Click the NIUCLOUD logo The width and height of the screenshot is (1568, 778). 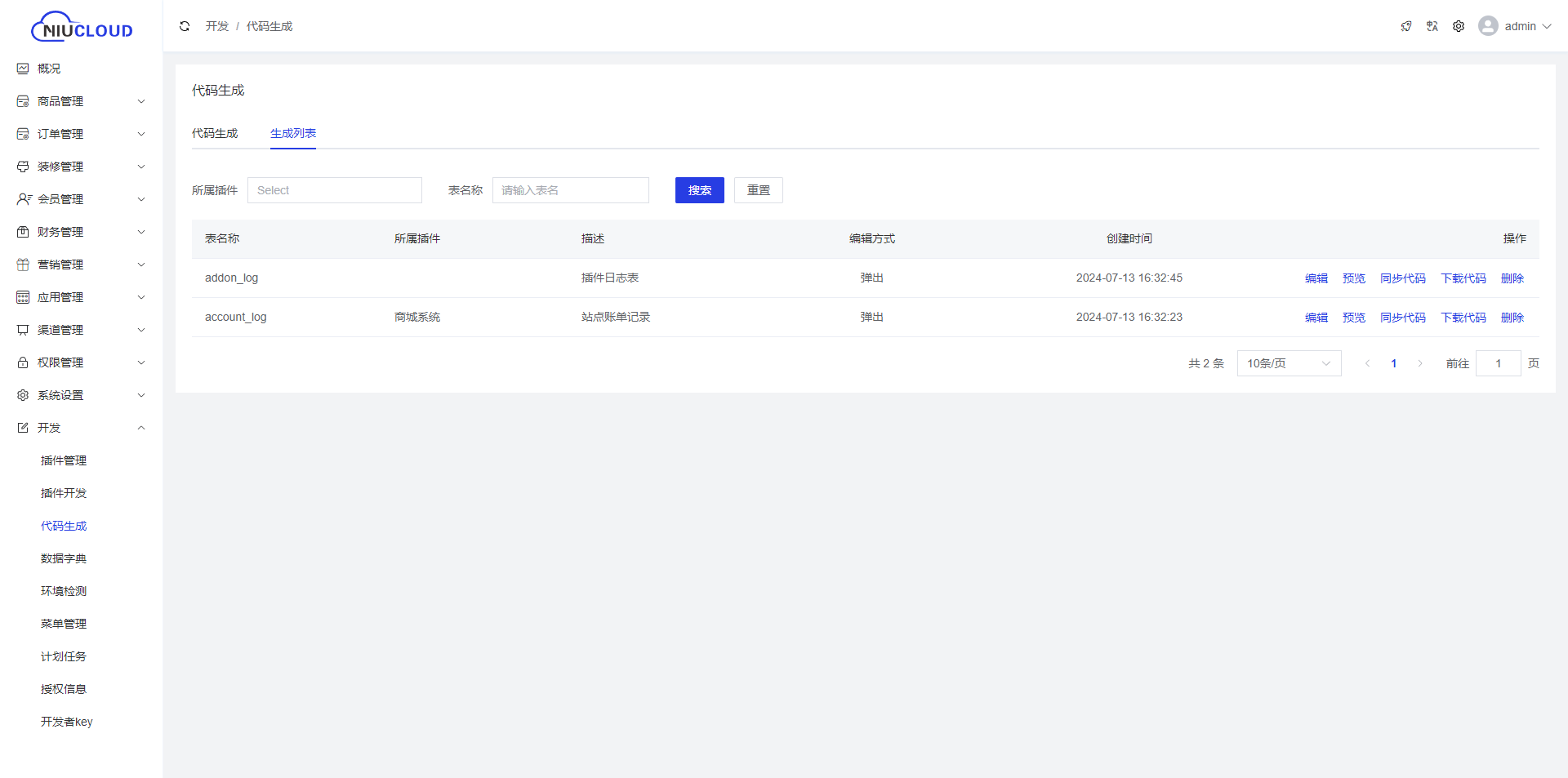click(x=82, y=27)
